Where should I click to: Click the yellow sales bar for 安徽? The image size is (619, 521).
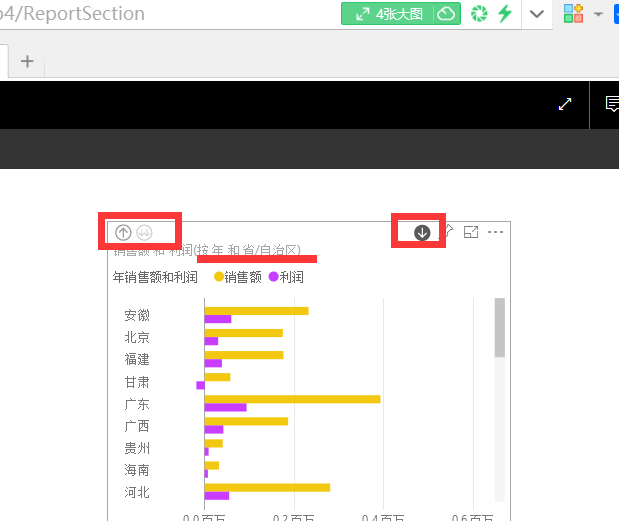coord(257,311)
